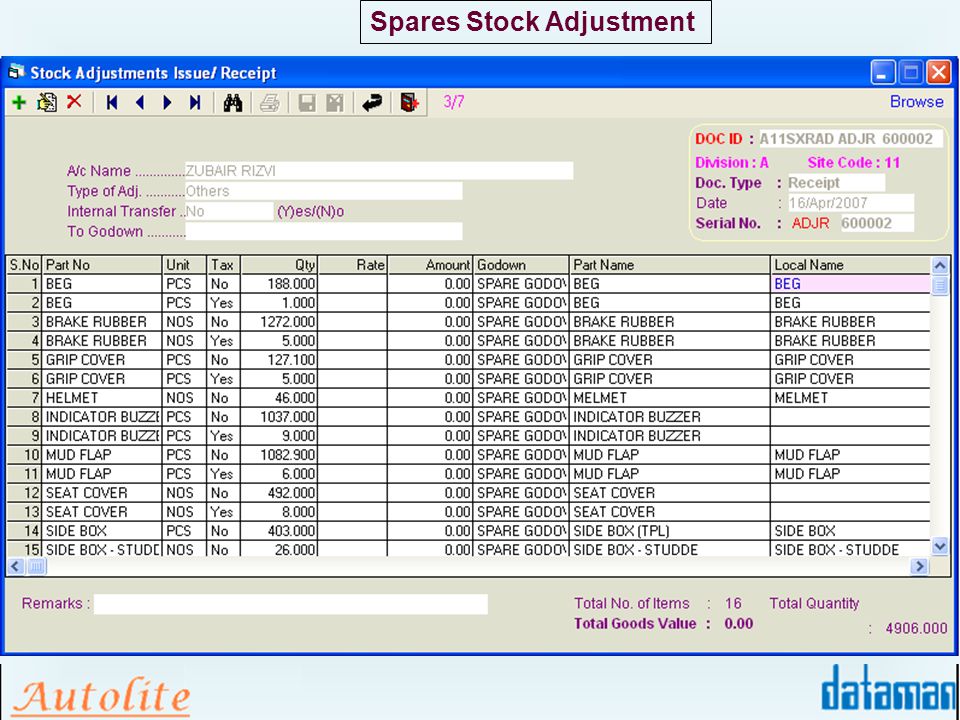Click the To Godown field
960x720 pixels.
[x=324, y=231]
